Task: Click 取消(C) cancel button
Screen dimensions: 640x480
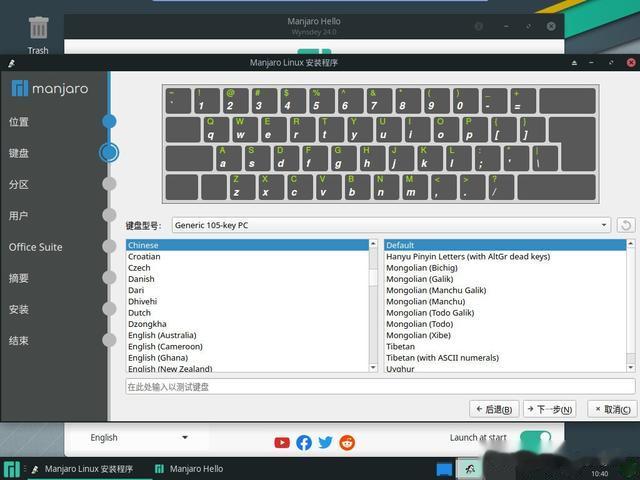Action: 612,409
